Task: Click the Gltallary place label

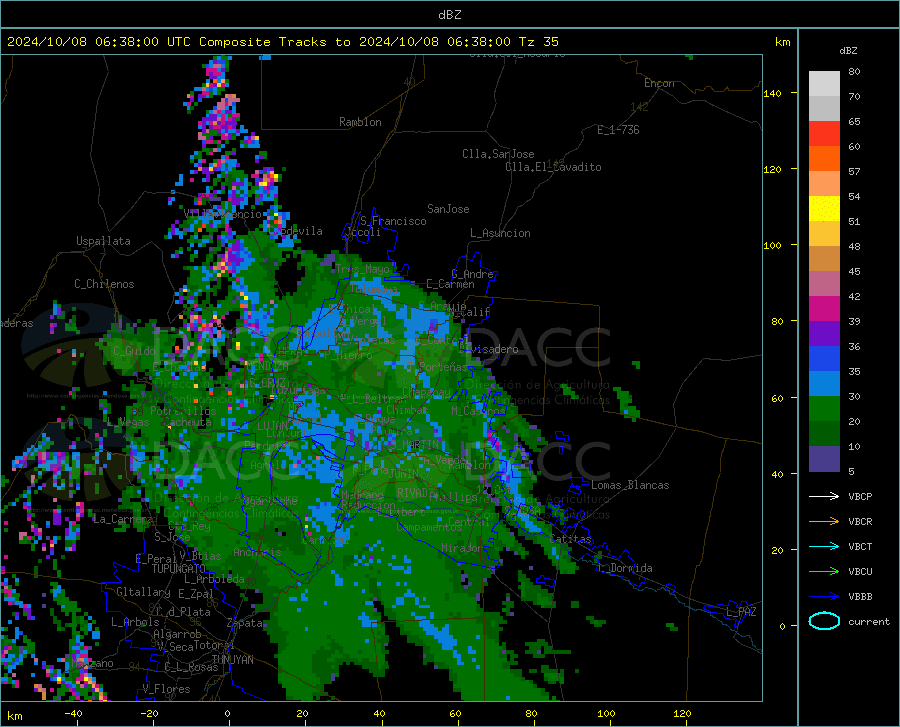Action: [x=143, y=592]
